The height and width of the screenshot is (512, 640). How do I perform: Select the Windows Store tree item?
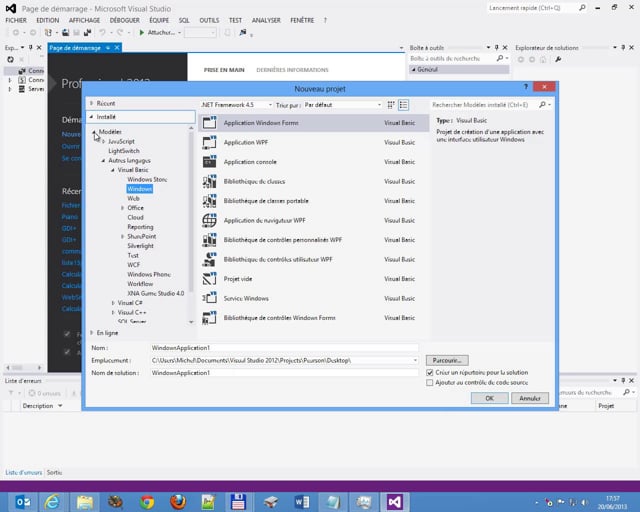[x=147, y=179]
